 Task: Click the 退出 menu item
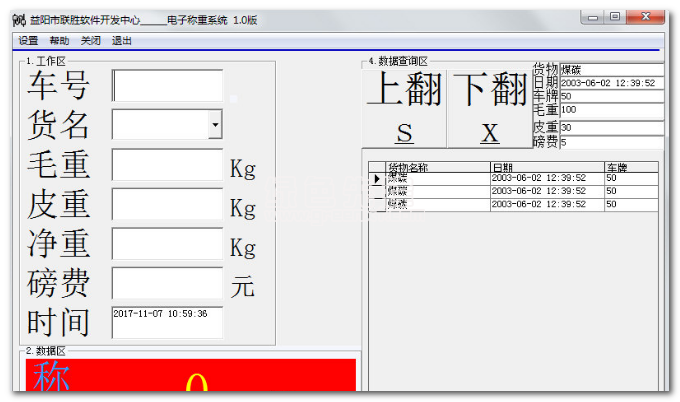tap(122, 41)
